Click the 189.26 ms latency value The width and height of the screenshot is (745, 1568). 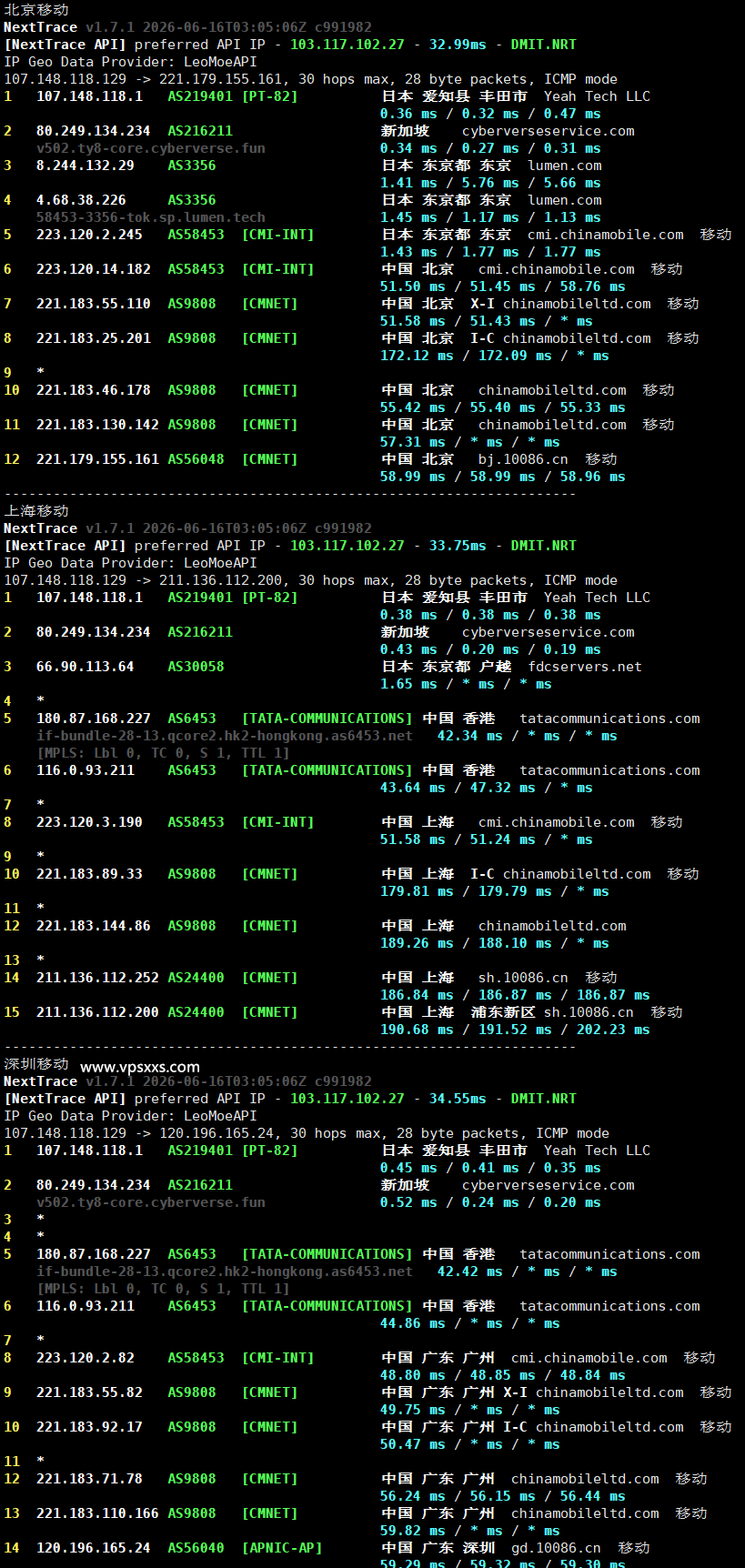click(x=417, y=943)
